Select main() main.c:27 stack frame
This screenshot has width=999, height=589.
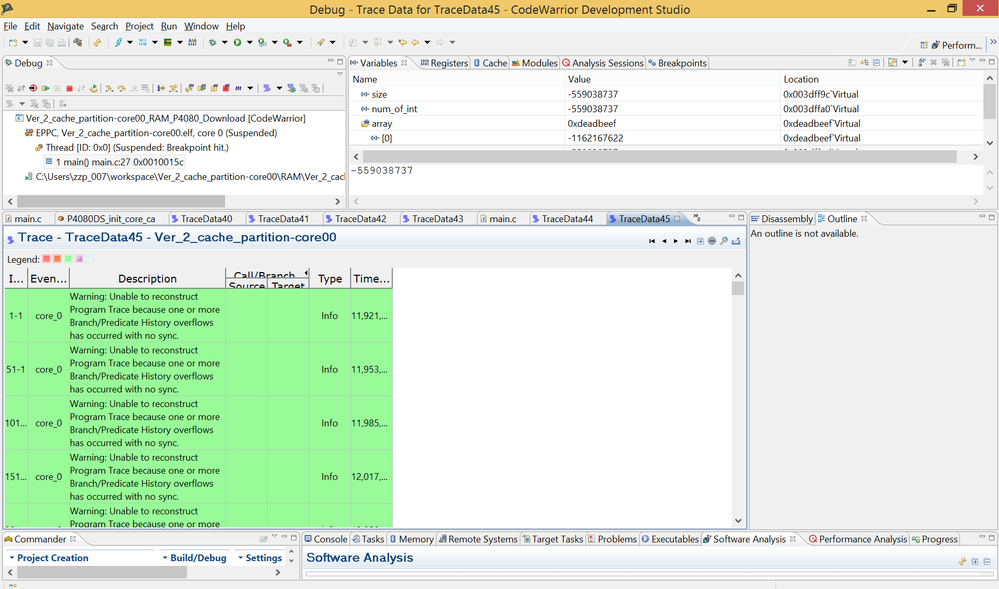tap(113, 162)
